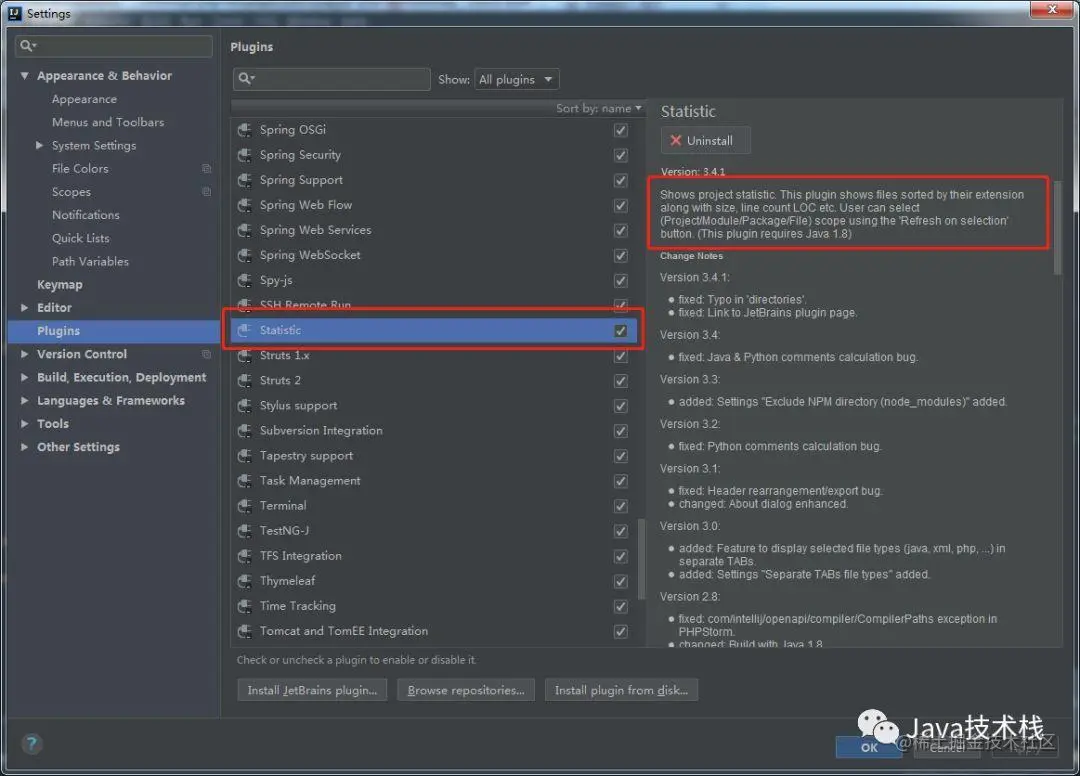Open the Show All plugins dropdown
This screenshot has width=1080, height=776.
[516, 79]
